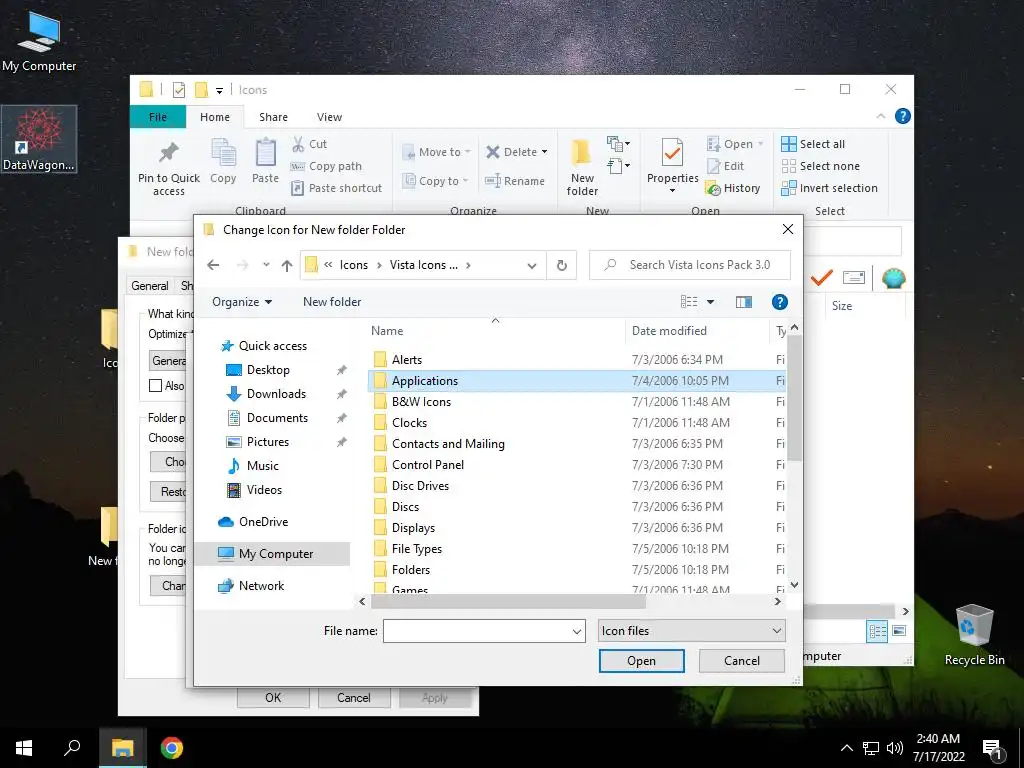
Task: Select the Control Panel folder row
Action: tap(577, 464)
